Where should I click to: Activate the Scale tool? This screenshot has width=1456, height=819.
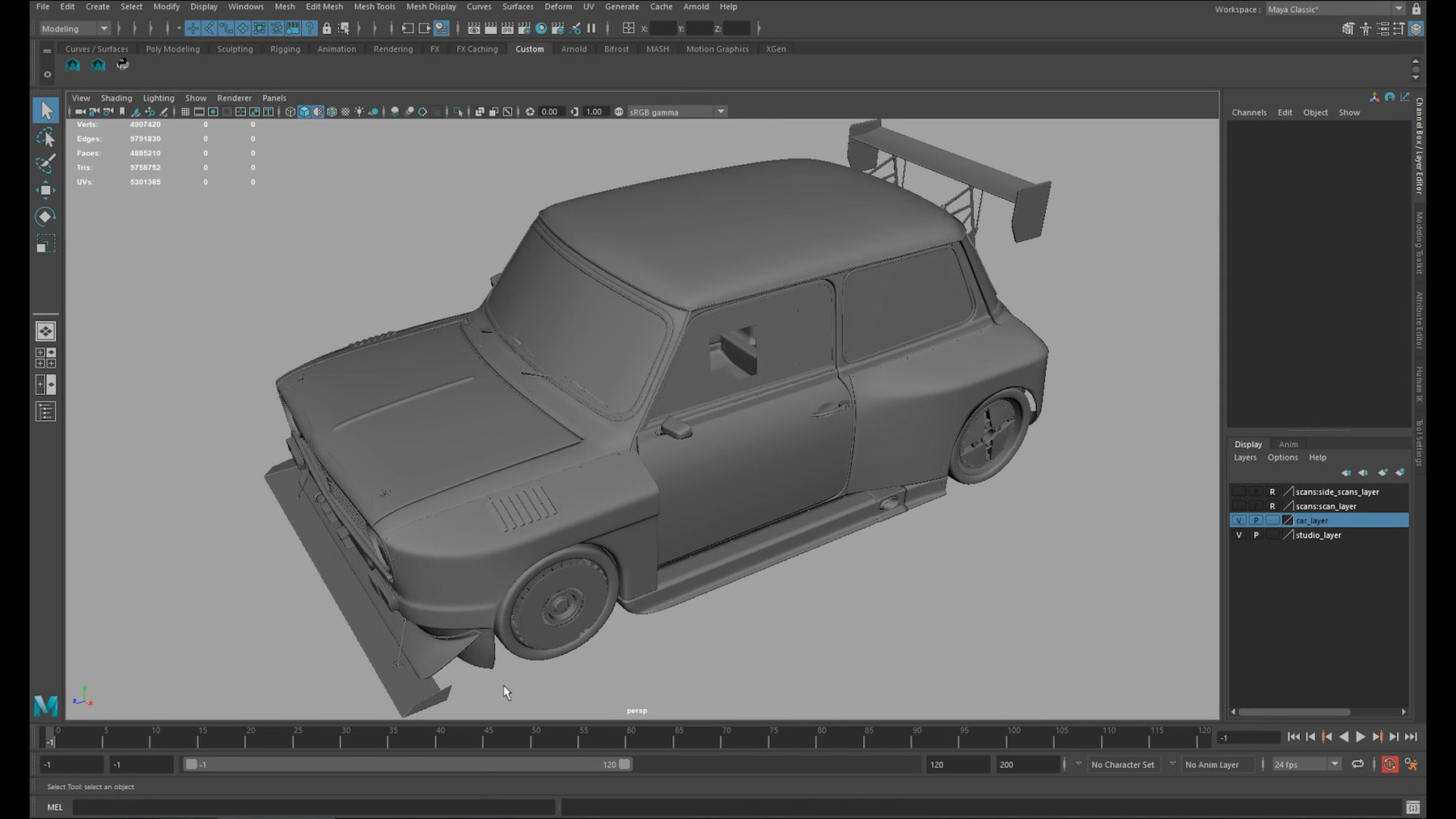tap(46, 243)
